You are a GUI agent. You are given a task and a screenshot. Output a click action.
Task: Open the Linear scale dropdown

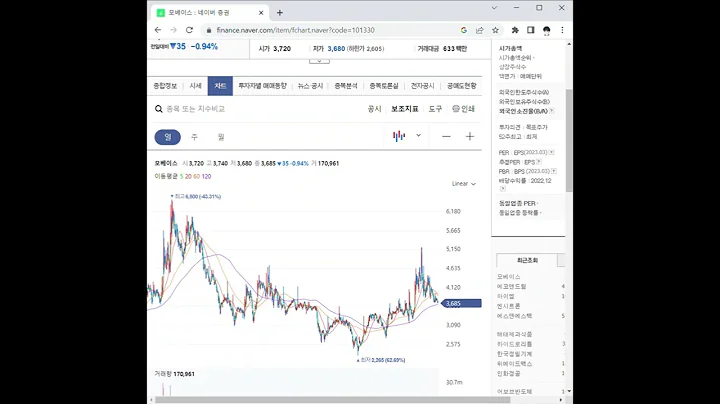pyautogui.click(x=464, y=184)
